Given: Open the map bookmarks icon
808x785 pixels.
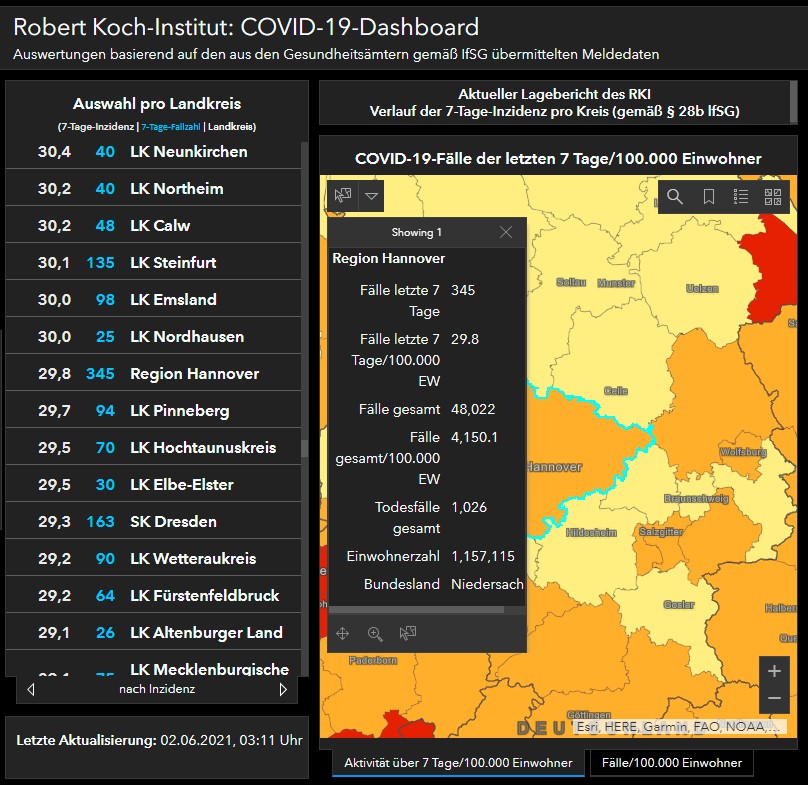Looking at the screenshot, I should pos(709,196).
